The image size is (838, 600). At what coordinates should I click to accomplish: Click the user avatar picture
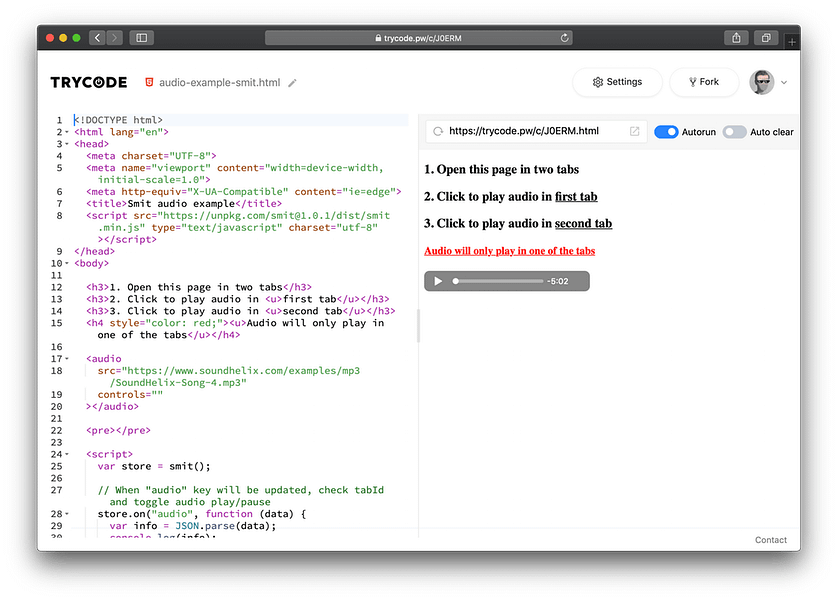point(762,82)
